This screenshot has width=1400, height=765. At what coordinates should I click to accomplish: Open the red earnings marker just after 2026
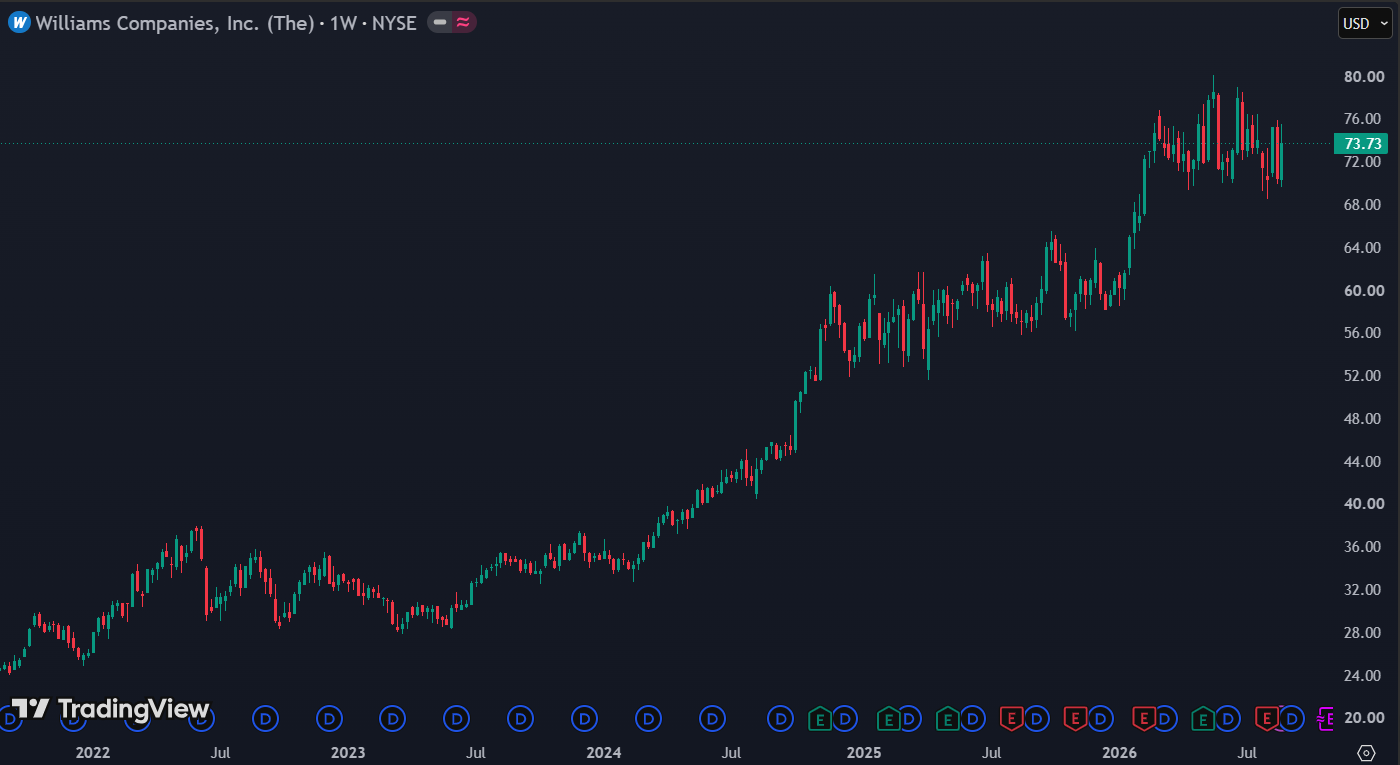[x=1143, y=718]
